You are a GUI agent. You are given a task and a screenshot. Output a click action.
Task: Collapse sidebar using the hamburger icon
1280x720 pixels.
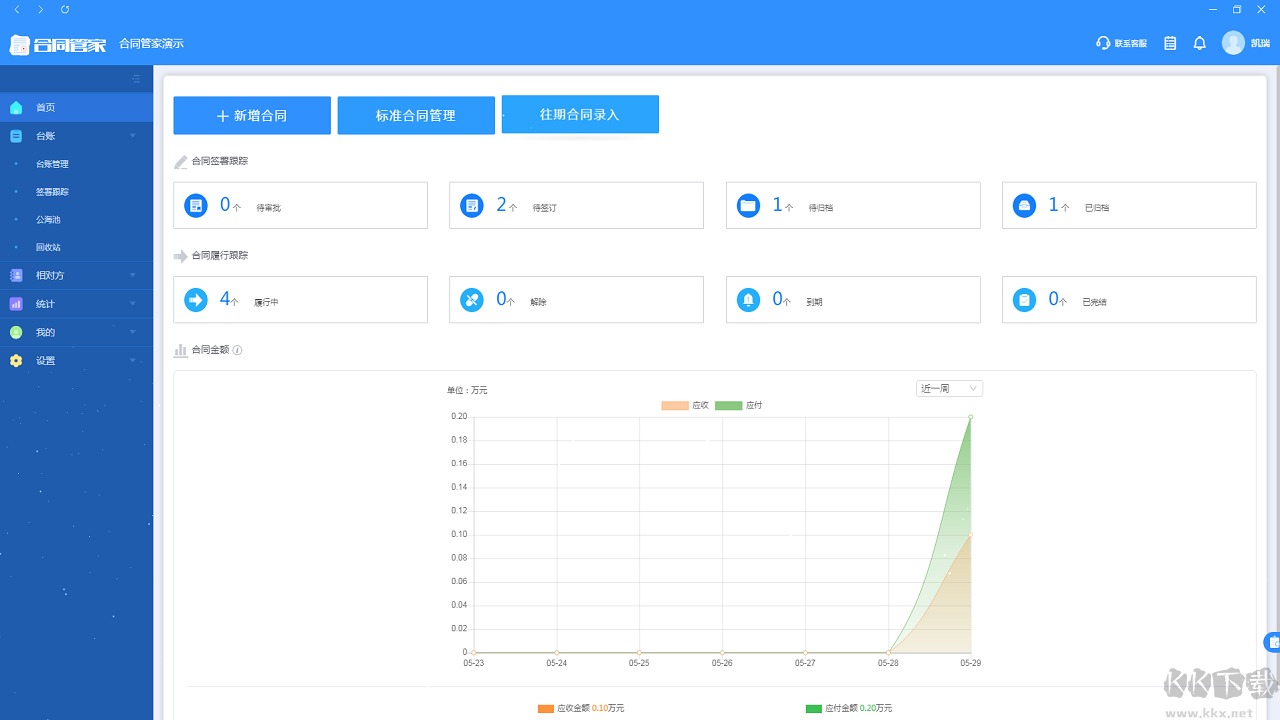pos(137,79)
